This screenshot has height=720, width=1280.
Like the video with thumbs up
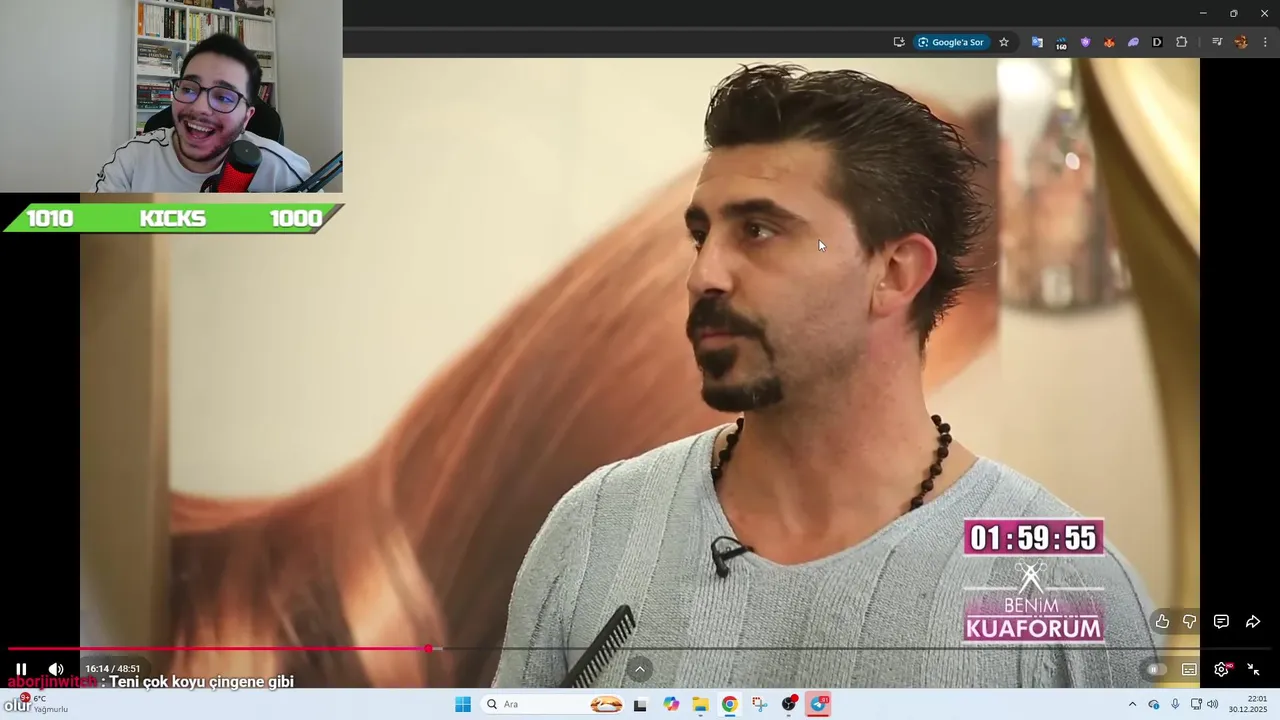click(x=1162, y=622)
